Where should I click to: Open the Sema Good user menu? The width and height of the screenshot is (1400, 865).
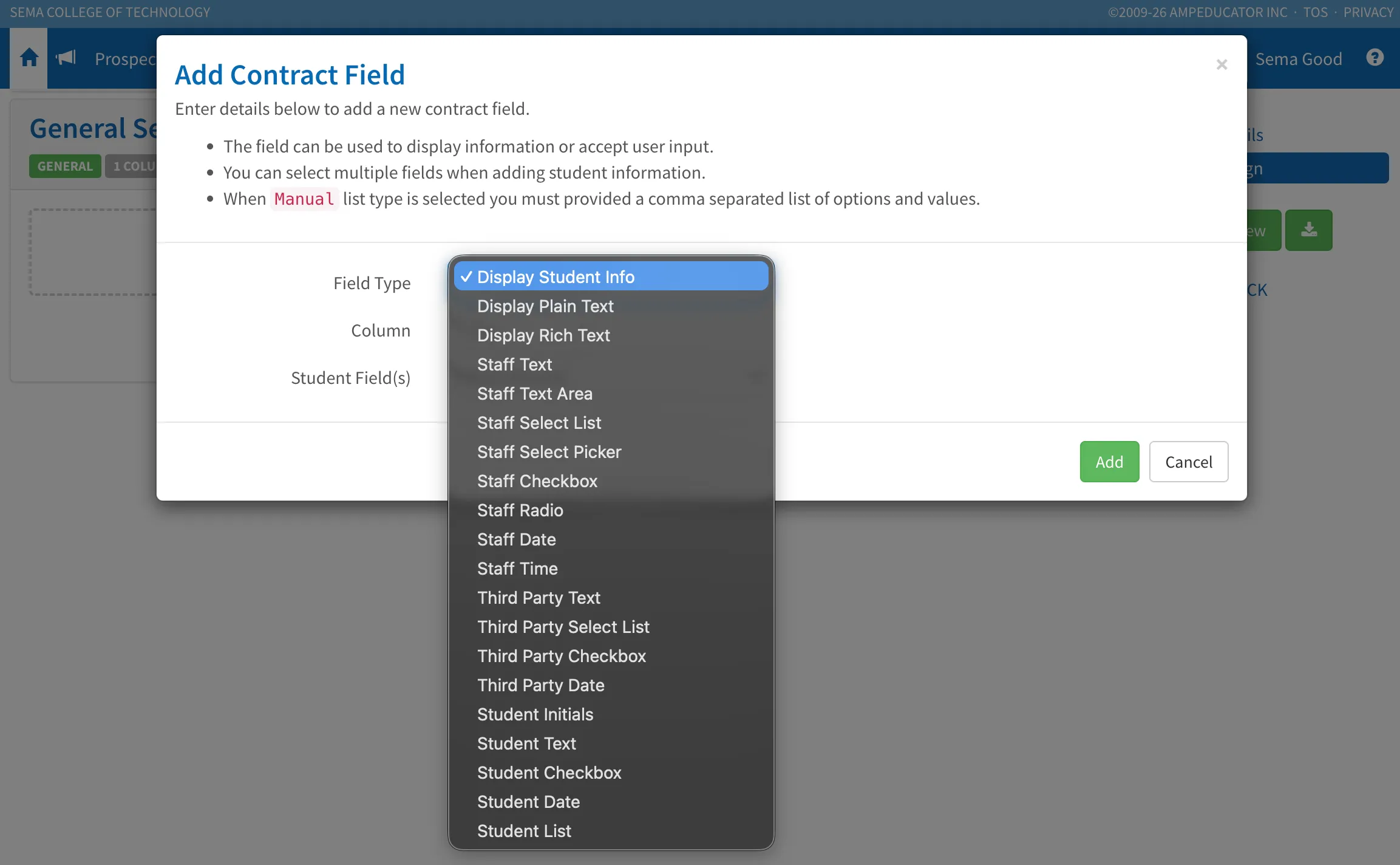tap(1298, 59)
